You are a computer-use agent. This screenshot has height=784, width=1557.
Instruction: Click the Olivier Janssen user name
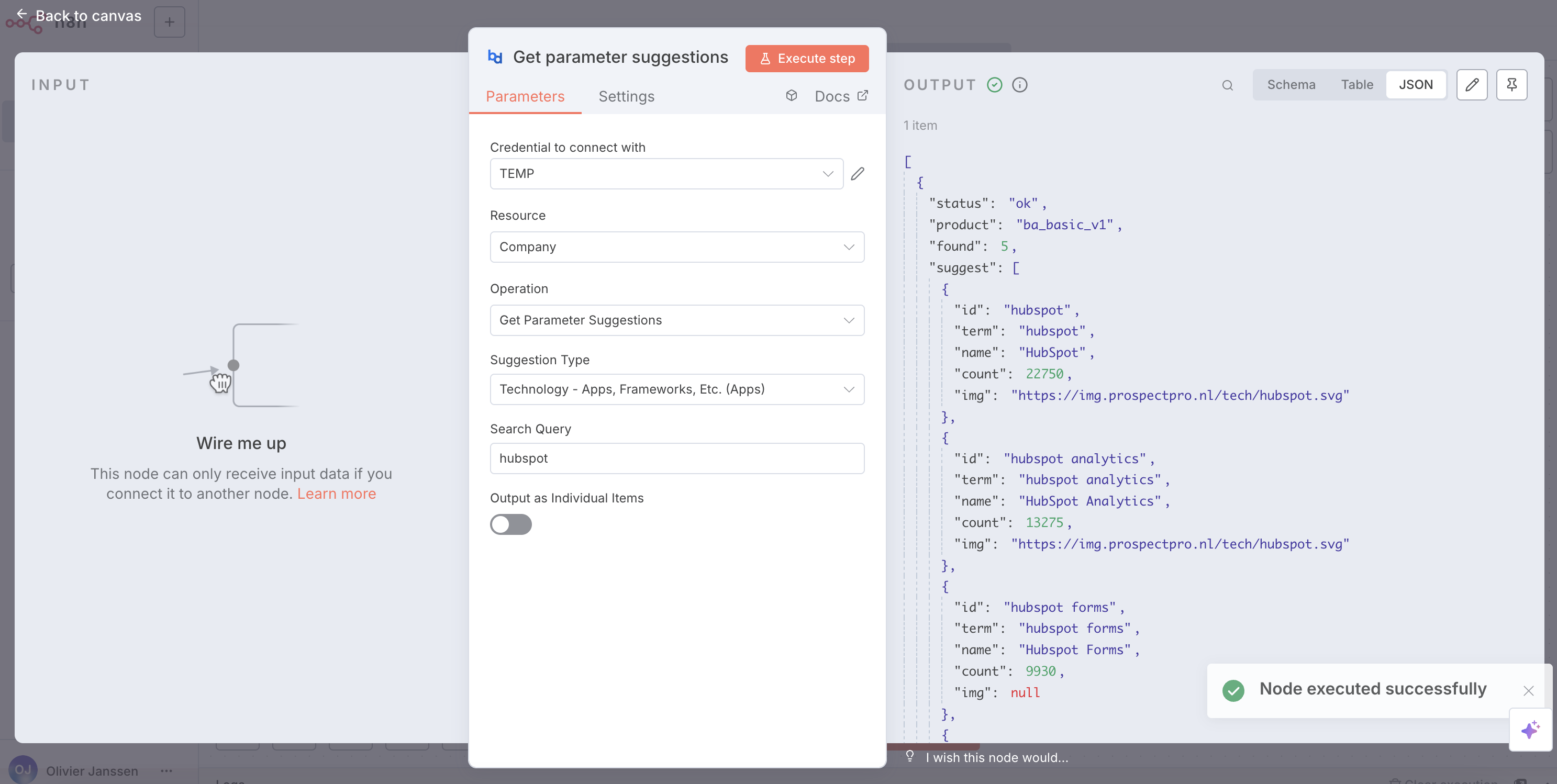pyautogui.click(x=92, y=771)
